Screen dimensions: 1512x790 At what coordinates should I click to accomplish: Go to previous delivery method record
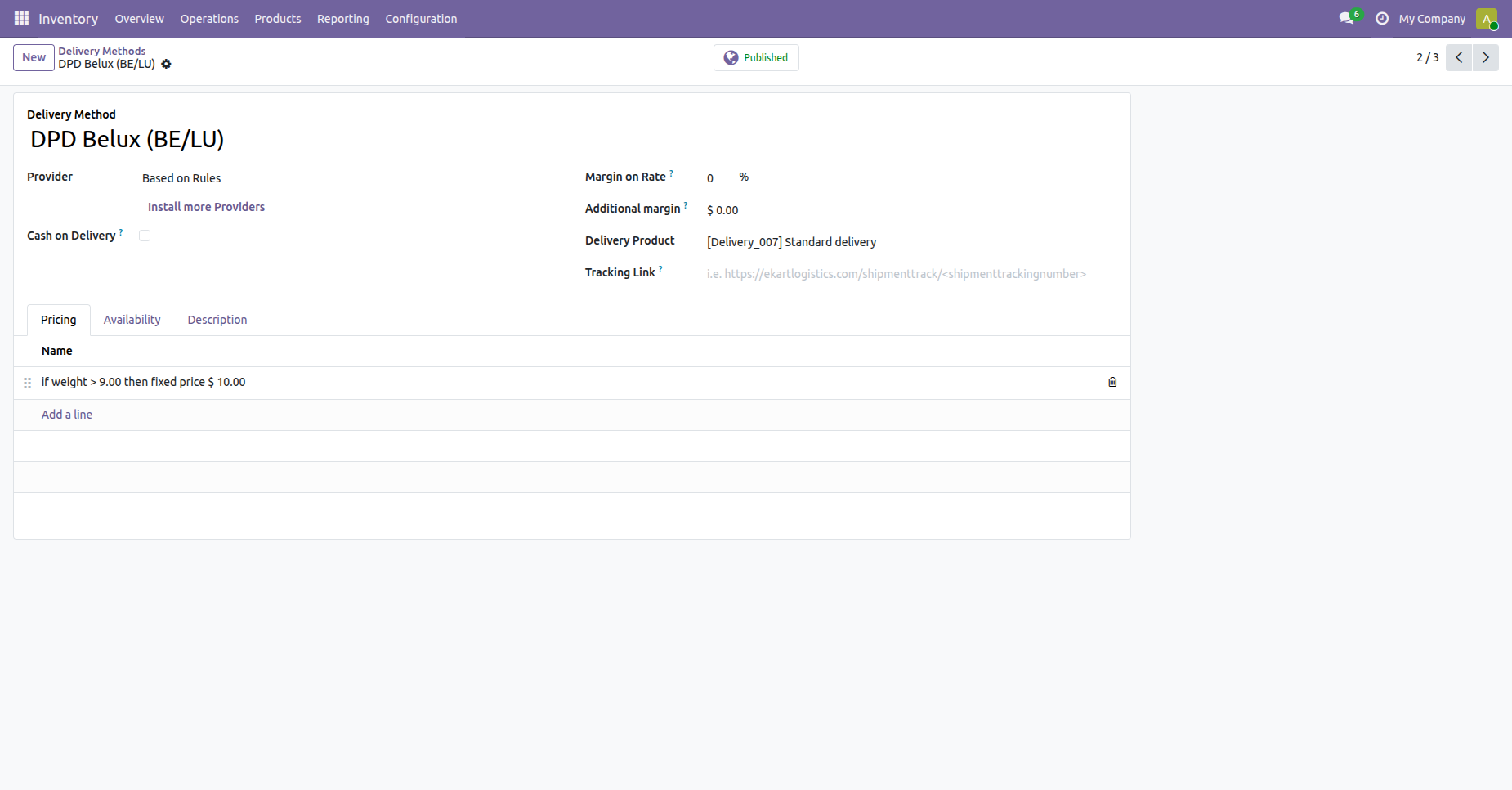pos(1459,57)
